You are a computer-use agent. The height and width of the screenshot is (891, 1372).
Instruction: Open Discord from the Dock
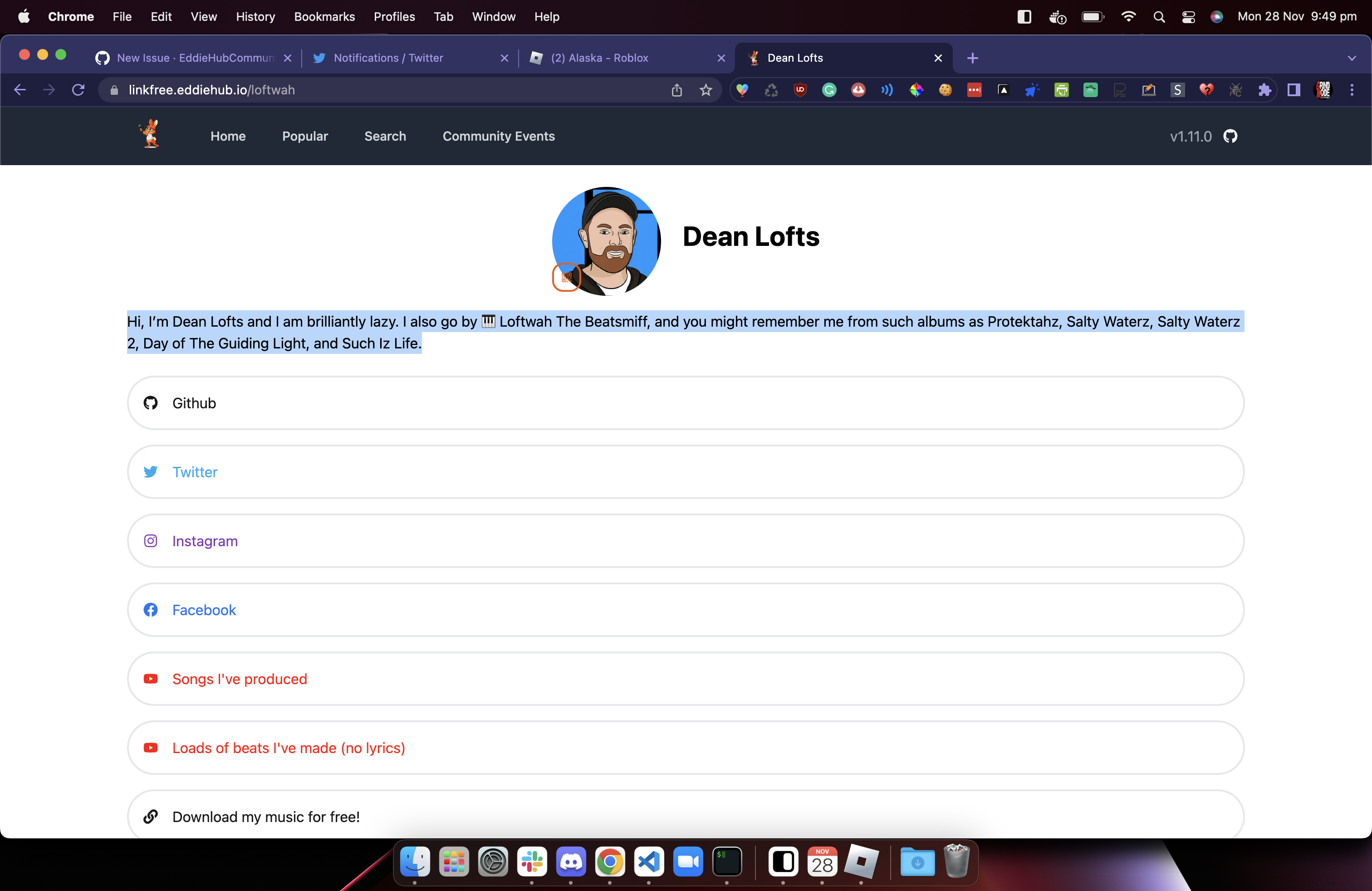pos(570,862)
